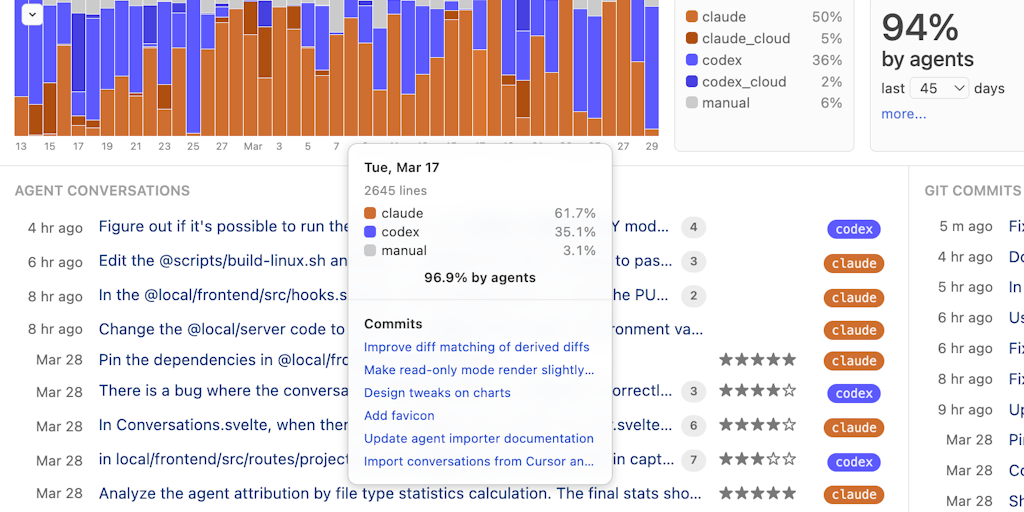Click the gray manual legend swatch
1024x512 pixels.
[x=691, y=103]
